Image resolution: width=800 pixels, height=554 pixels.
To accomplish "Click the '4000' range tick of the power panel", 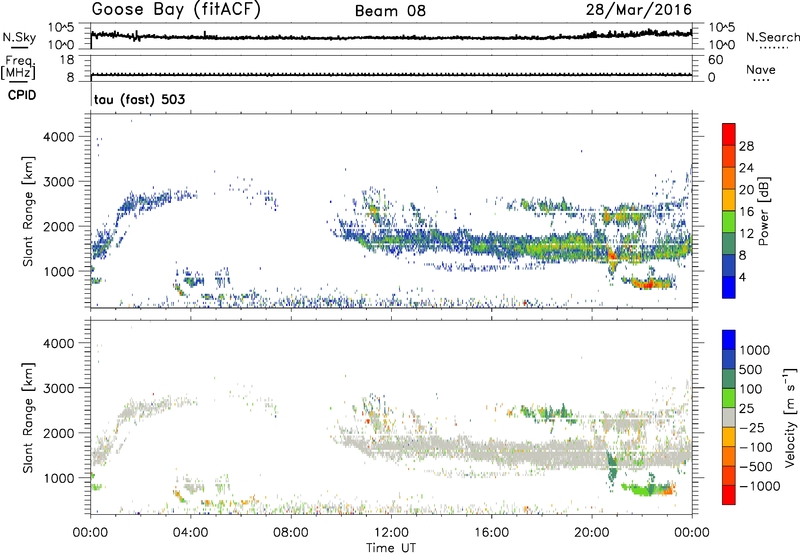I will click(58, 137).
